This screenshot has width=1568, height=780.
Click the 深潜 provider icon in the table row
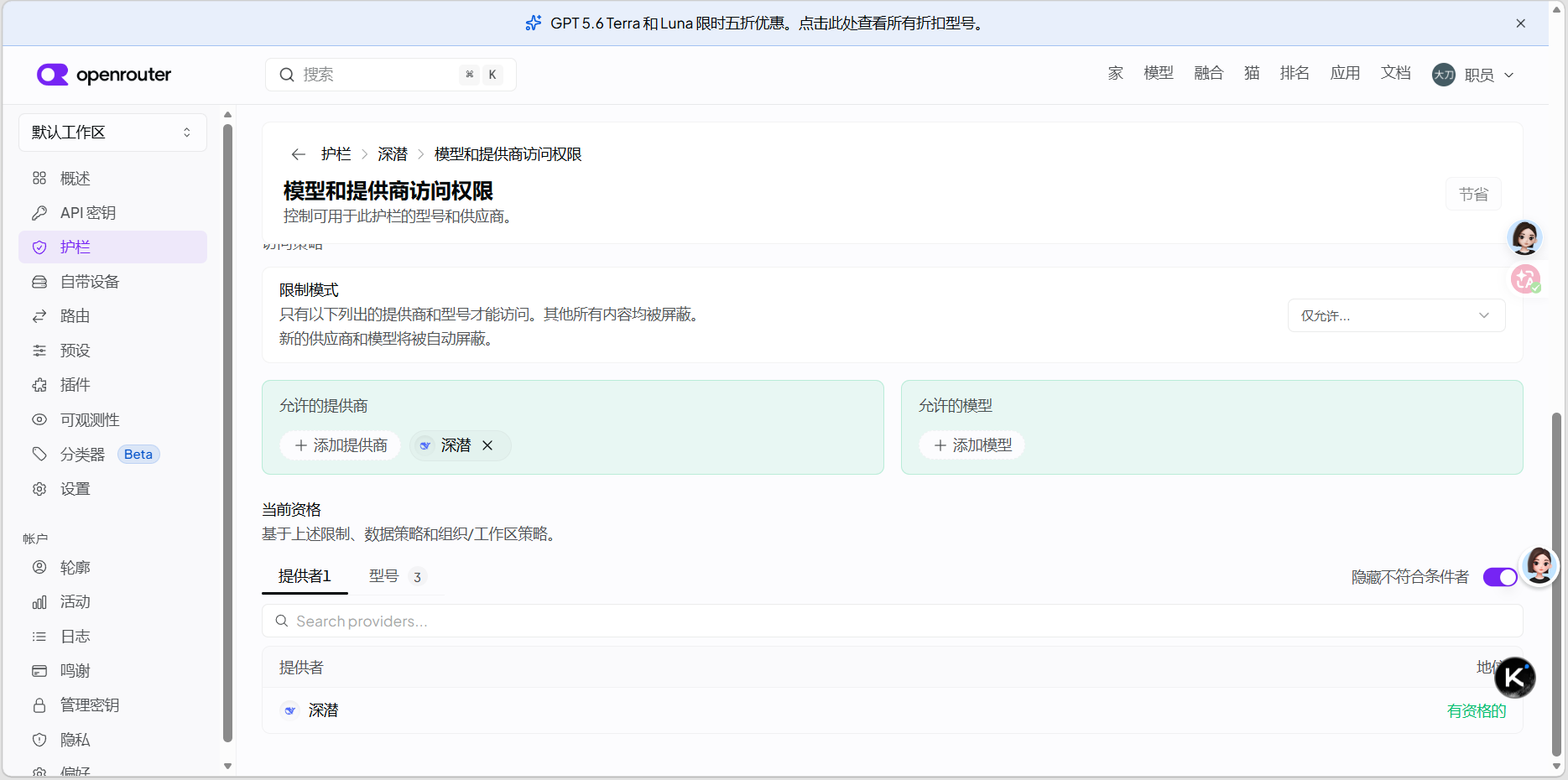click(x=289, y=710)
